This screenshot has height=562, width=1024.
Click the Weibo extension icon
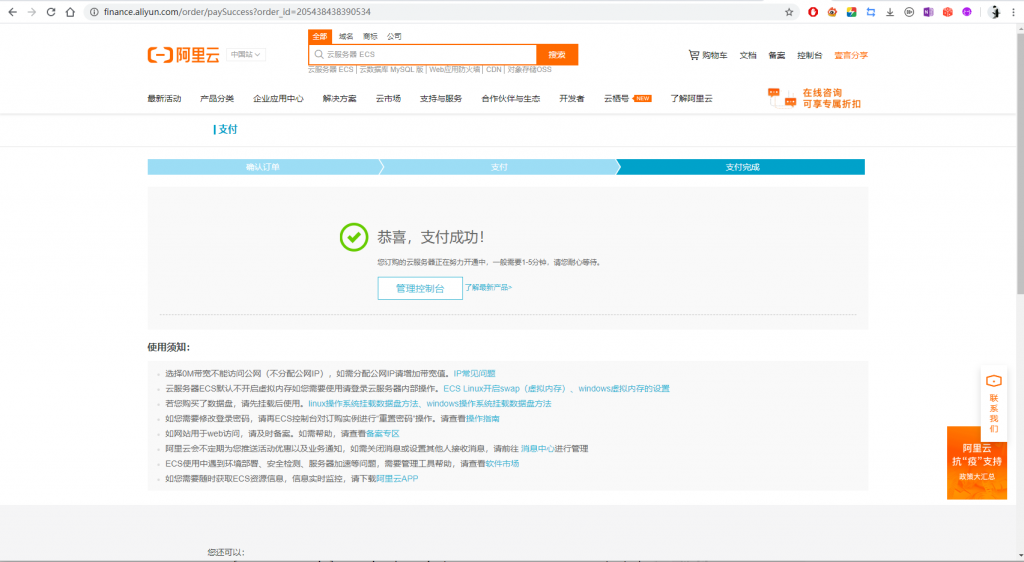[832, 12]
